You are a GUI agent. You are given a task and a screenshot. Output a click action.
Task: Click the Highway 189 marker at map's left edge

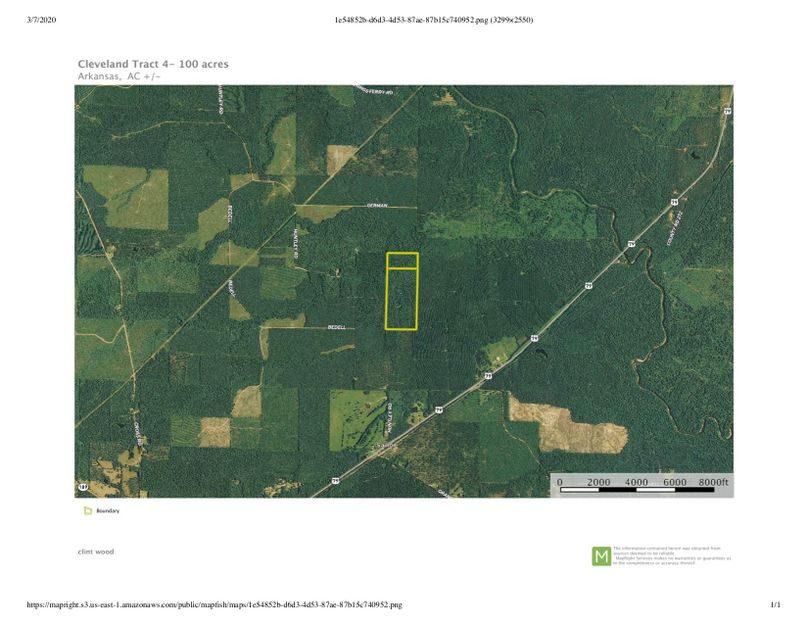(80, 484)
